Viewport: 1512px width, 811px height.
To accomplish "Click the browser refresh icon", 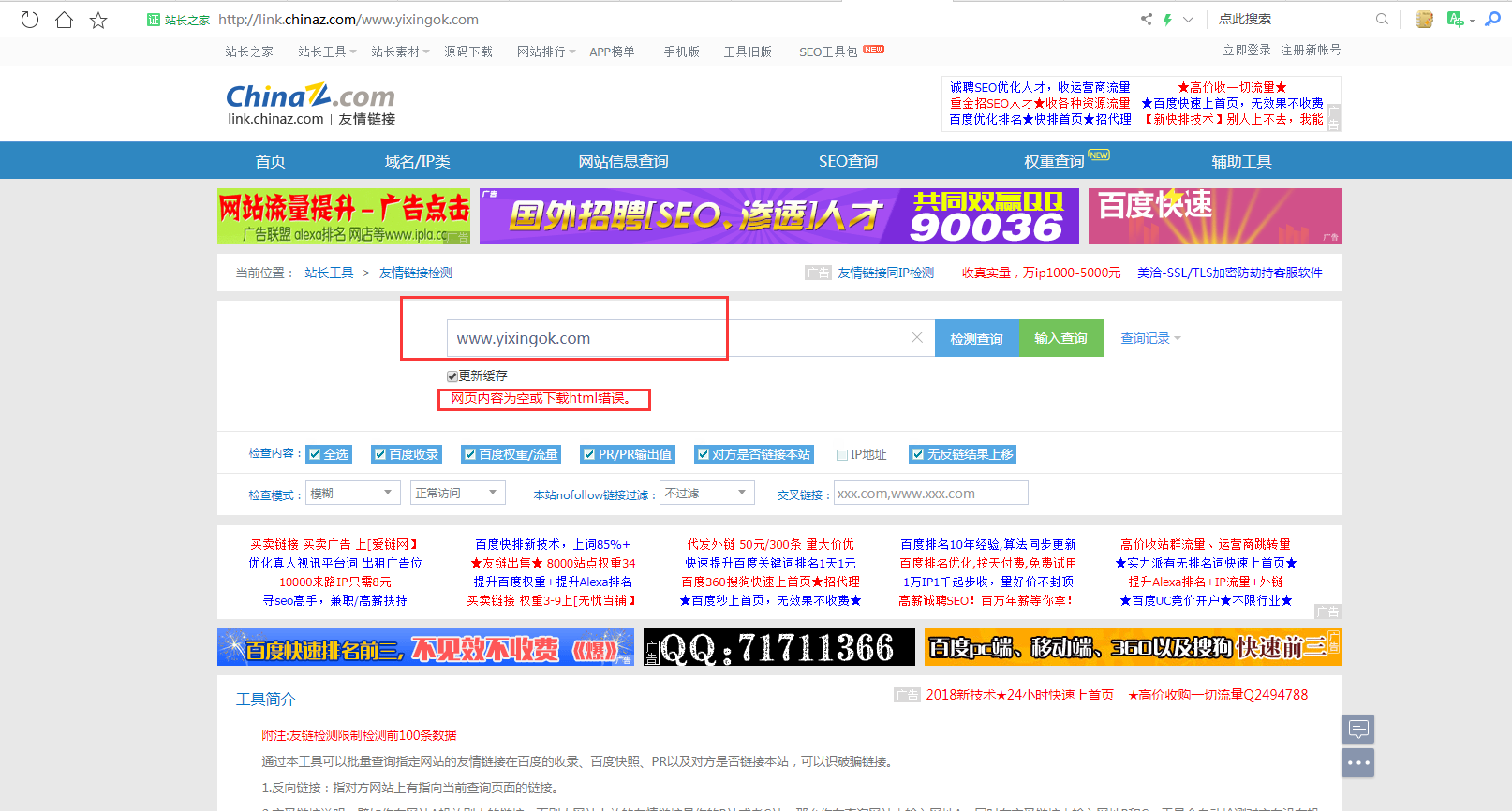I will click(30, 20).
